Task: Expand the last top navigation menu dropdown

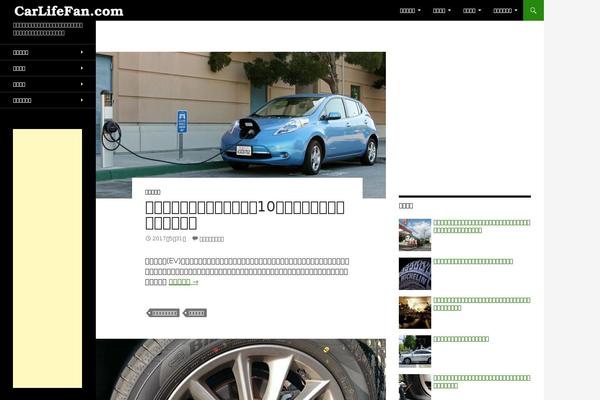Action: click(505, 11)
